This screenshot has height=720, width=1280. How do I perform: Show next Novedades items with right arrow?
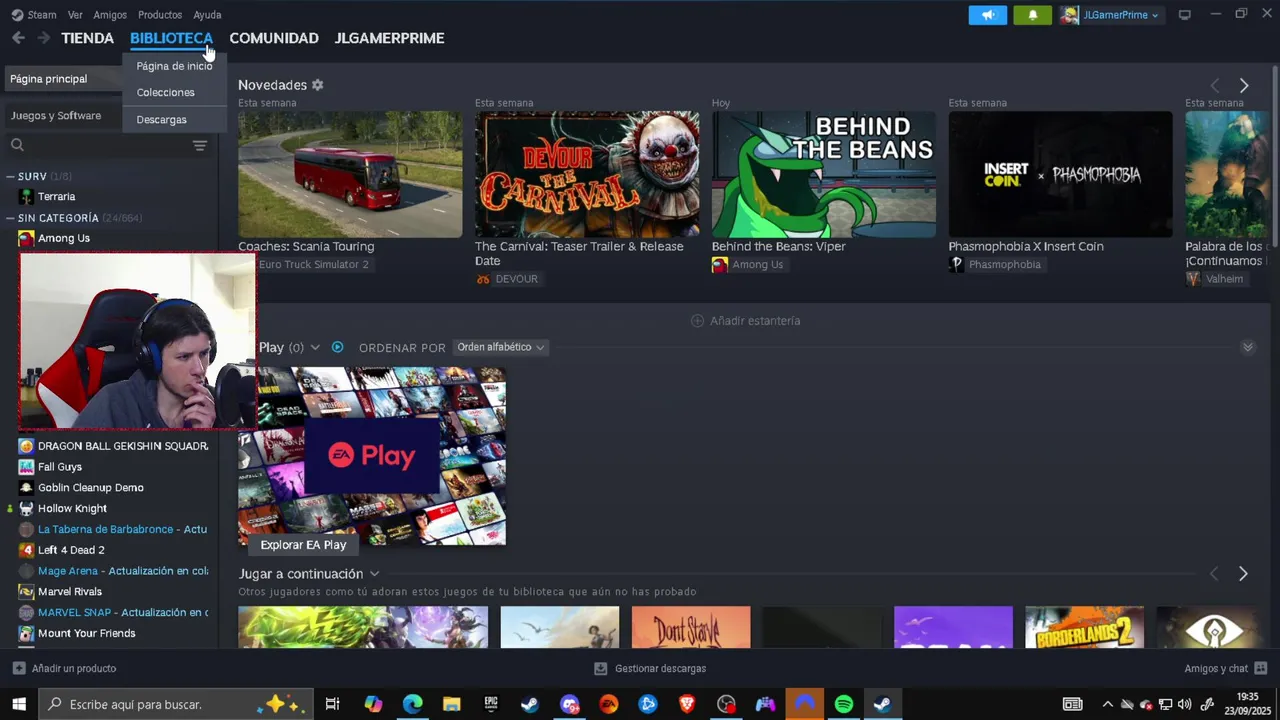[1244, 86]
